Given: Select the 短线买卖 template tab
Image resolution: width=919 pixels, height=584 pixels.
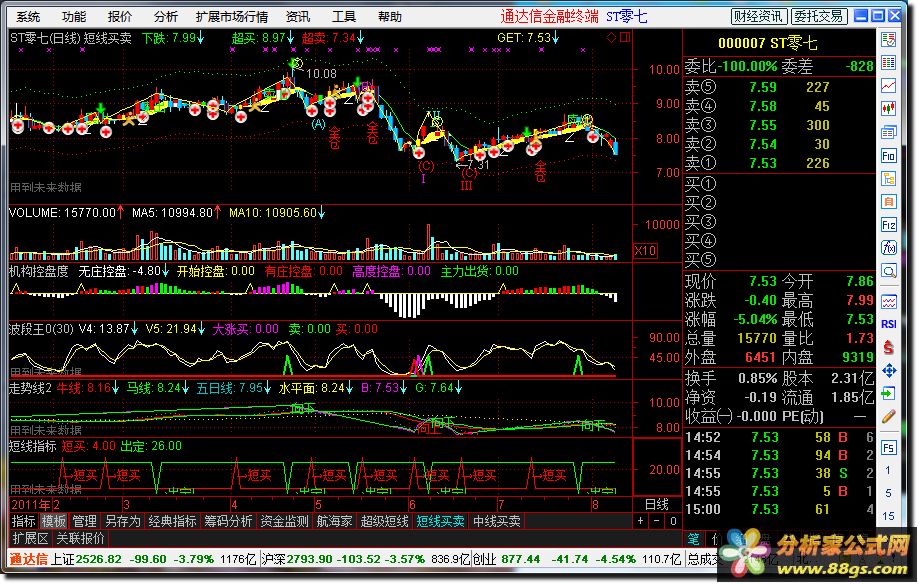Looking at the screenshot, I should click(440, 521).
